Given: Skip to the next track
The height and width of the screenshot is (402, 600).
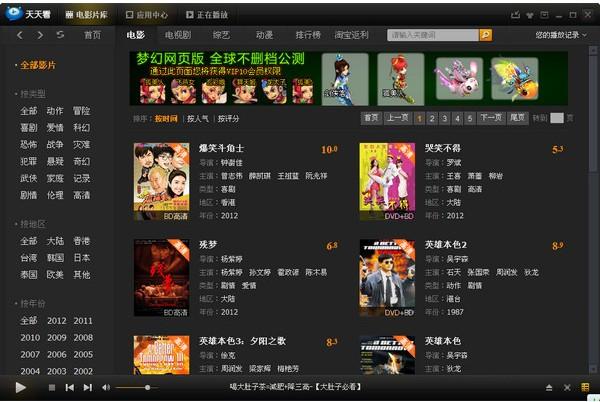Looking at the screenshot, I should point(88,387).
